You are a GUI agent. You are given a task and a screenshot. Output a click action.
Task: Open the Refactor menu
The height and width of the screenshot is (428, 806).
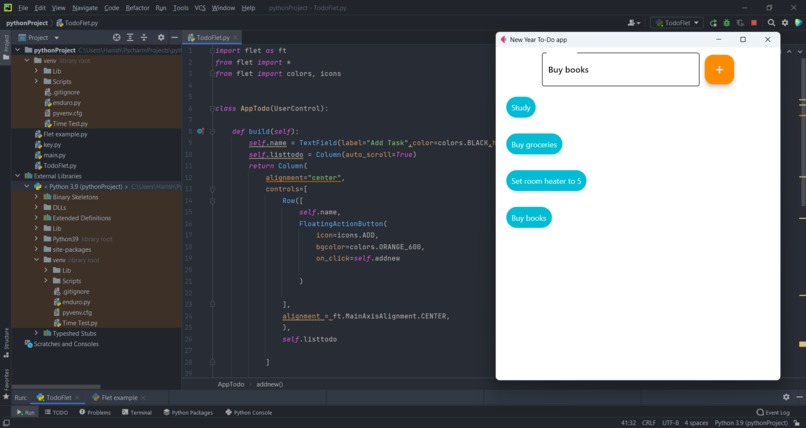click(137, 8)
